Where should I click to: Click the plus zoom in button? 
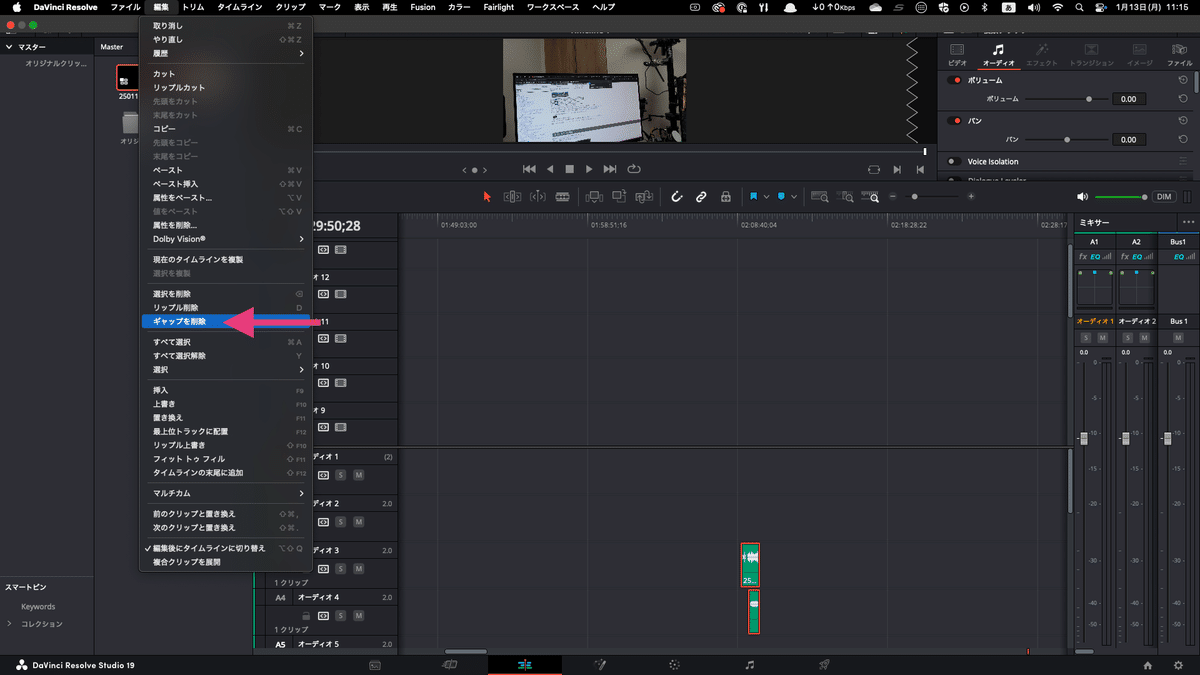pos(971,197)
